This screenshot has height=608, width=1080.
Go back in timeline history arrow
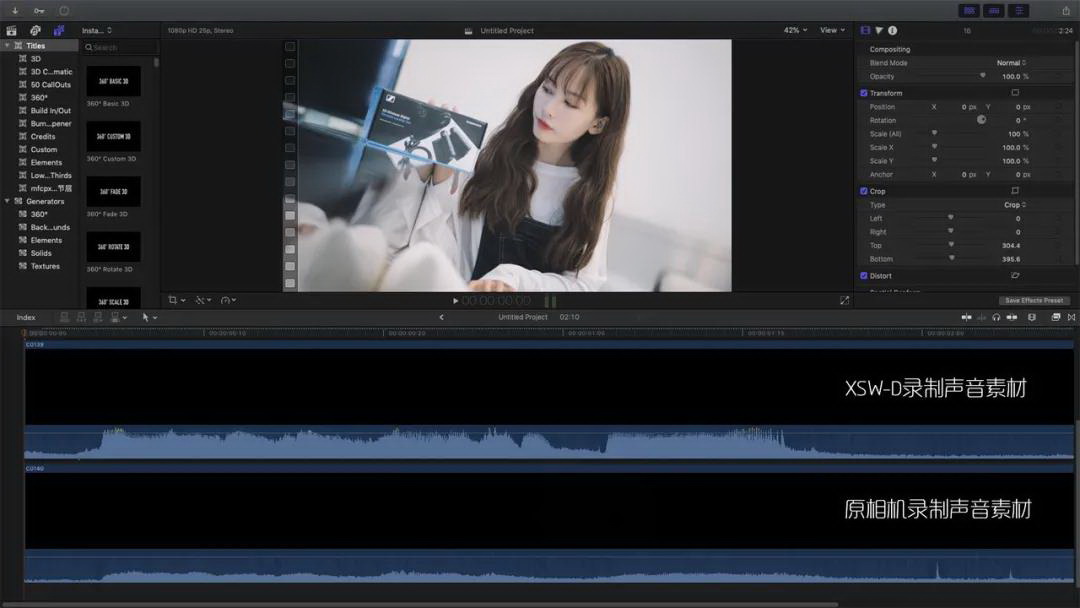pyautogui.click(x=442, y=317)
